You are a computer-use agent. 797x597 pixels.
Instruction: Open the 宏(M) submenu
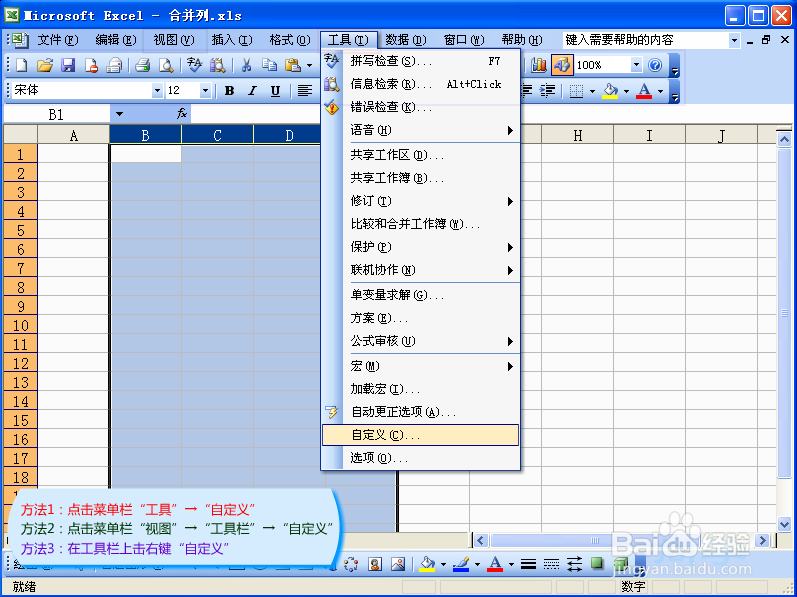point(420,366)
